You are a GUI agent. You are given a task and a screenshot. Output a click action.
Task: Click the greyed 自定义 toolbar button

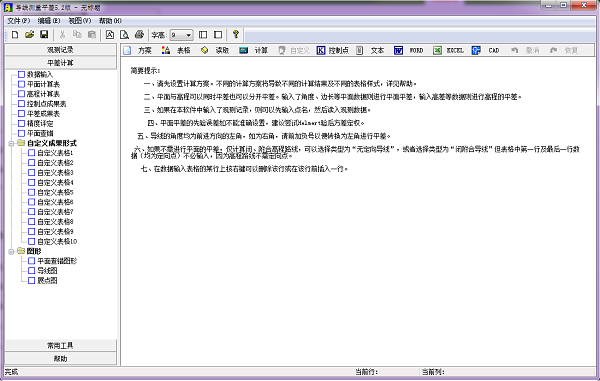coord(294,50)
